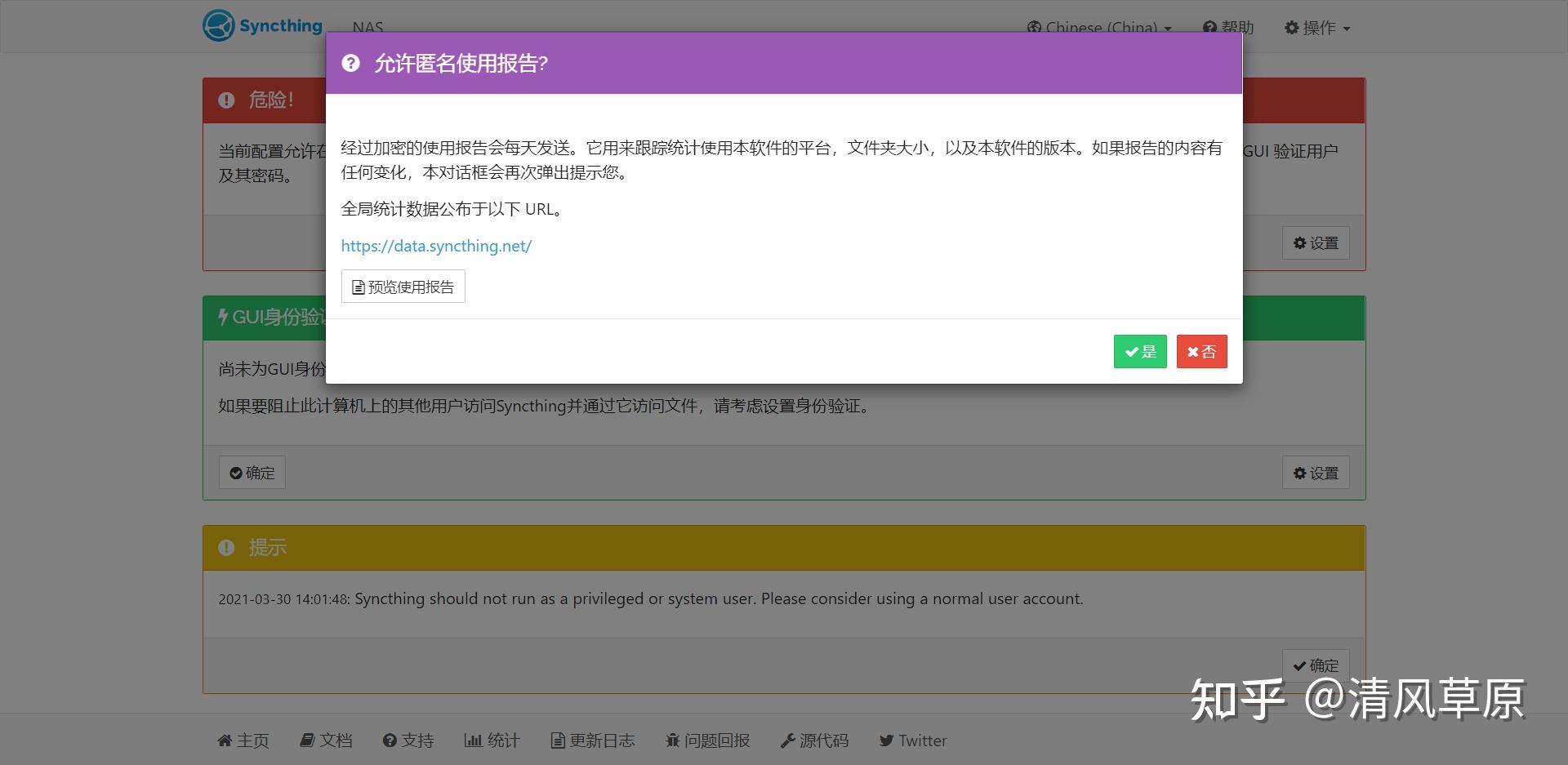Click the 预览使用报告 preview button

pyautogui.click(x=403, y=286)
